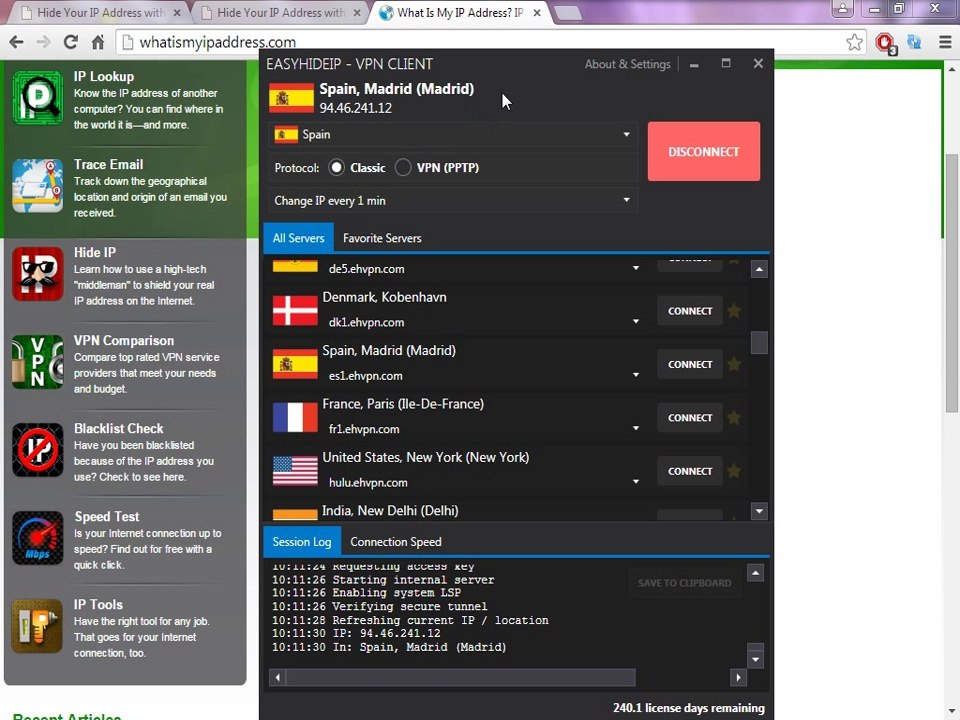
Task: Click the 240.1 license days remaining text
Action: 689,708
